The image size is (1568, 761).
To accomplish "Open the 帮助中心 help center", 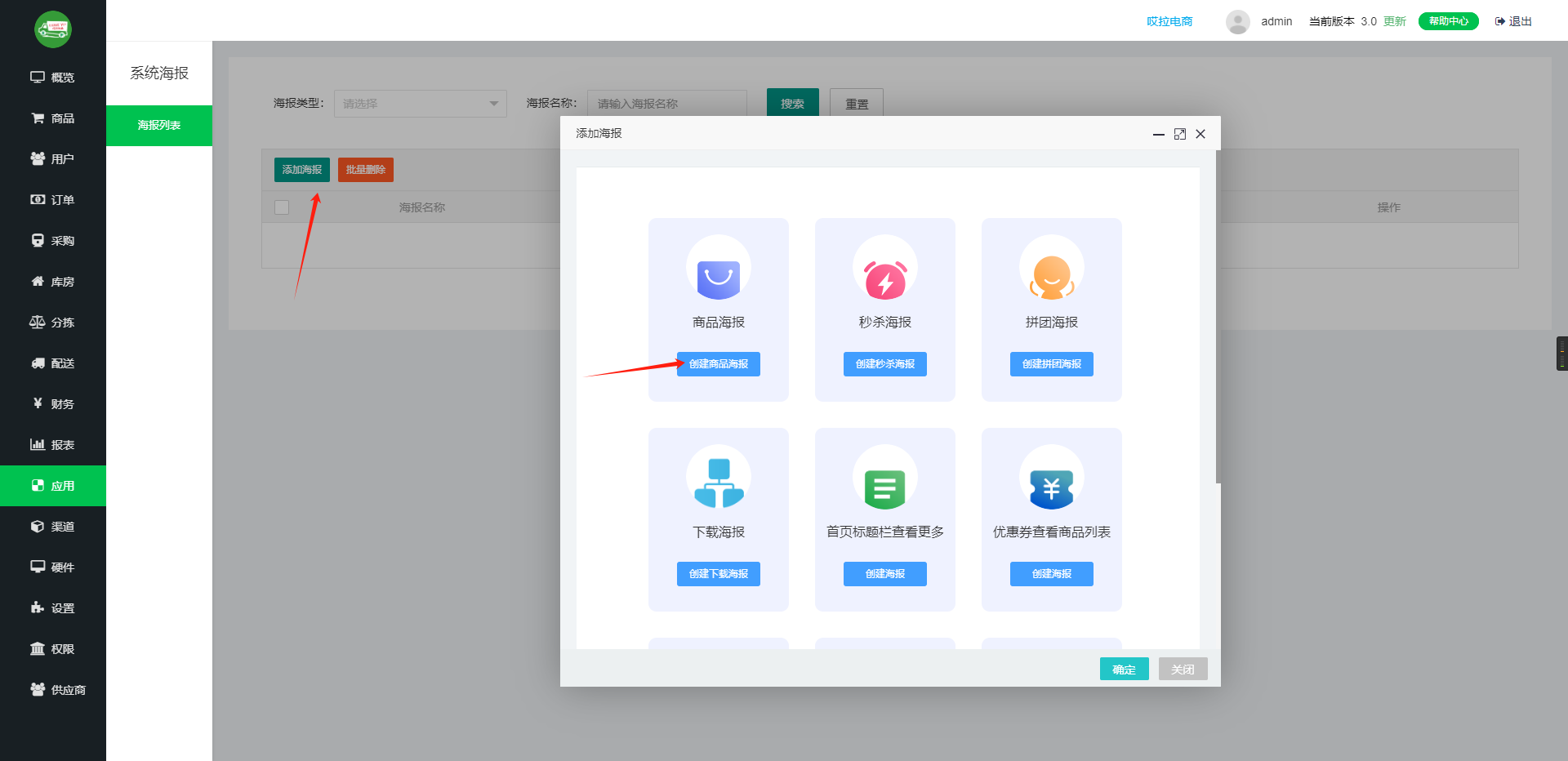I will click(x=1449, y=21).
